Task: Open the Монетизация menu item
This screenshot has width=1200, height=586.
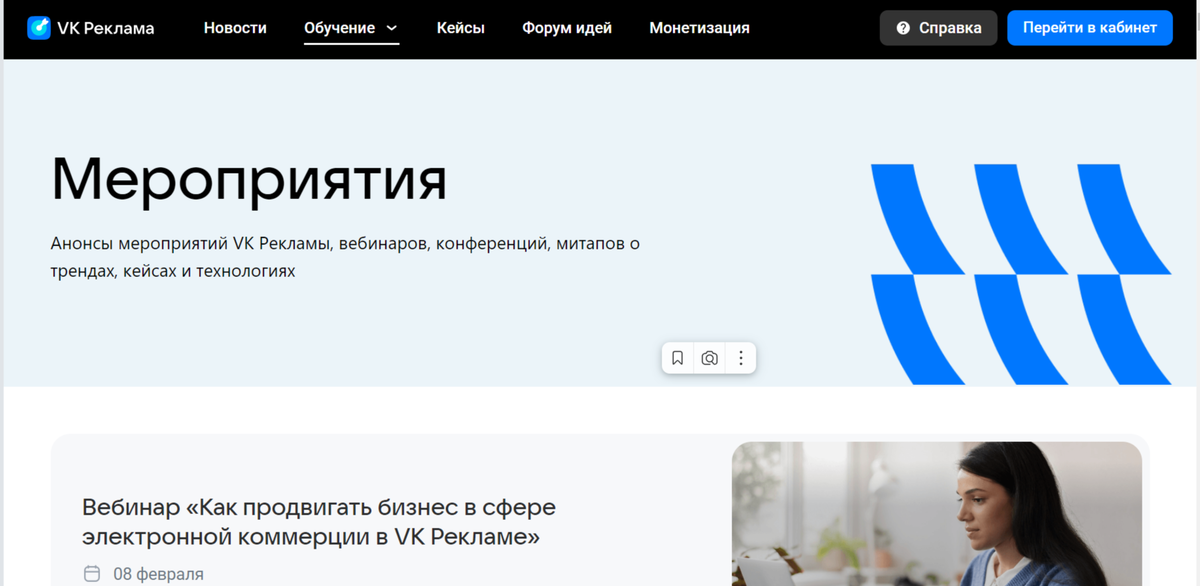Action: click(x=699, y=28)
